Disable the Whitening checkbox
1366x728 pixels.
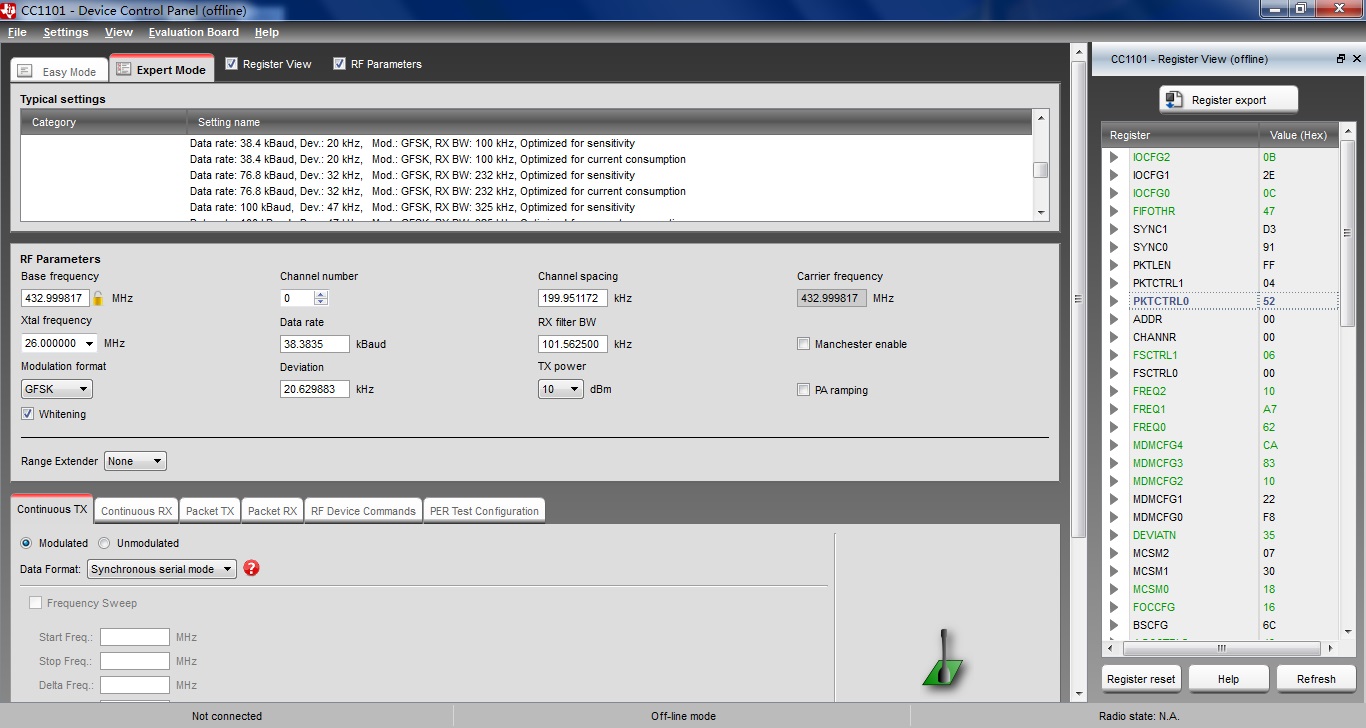[x=28, y=414]
